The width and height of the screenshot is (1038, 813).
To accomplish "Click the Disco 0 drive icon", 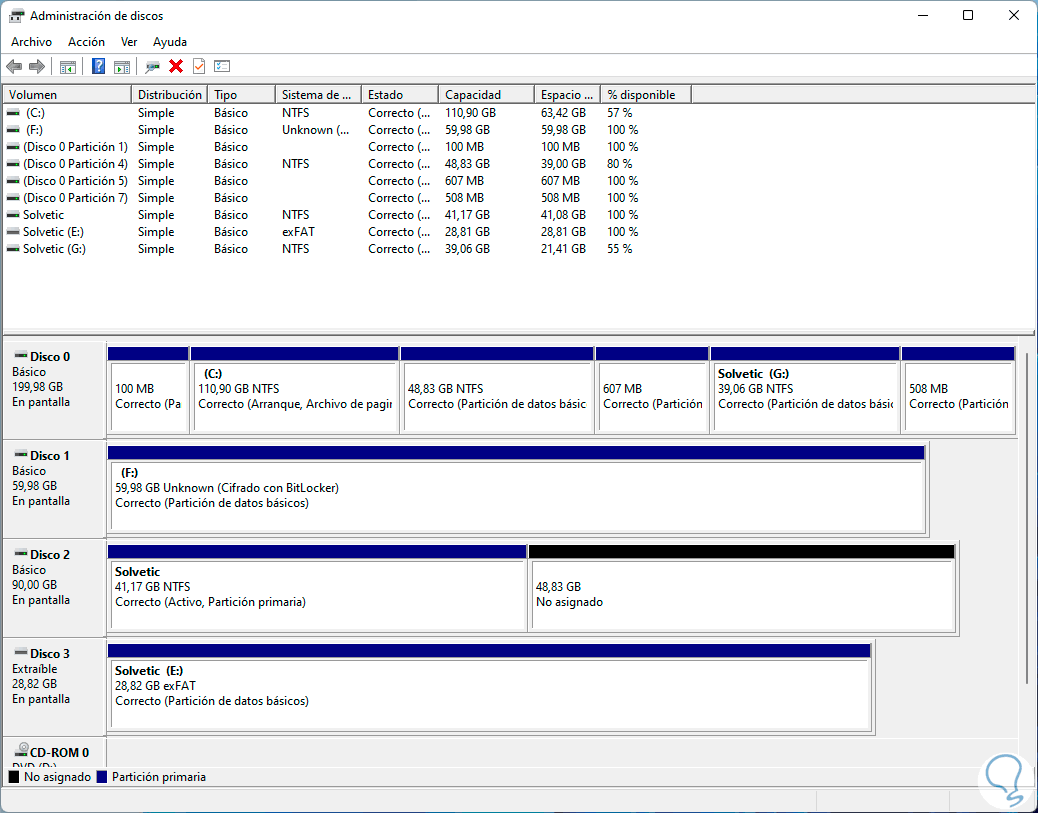I will (21, 356).
